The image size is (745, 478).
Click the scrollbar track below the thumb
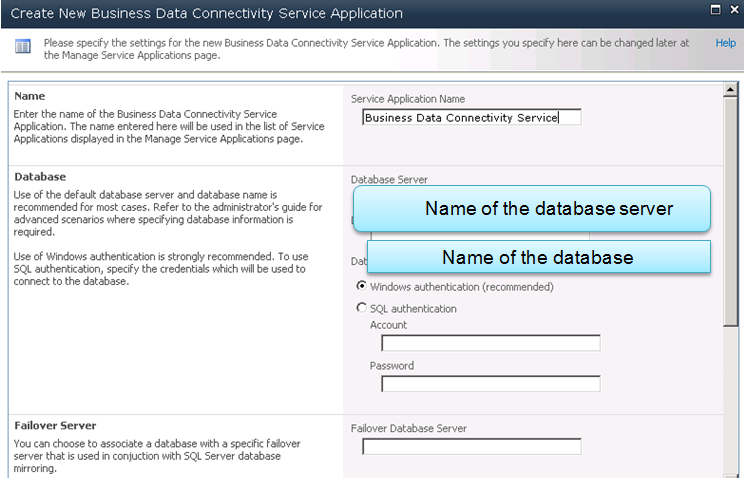pos(731,400)
